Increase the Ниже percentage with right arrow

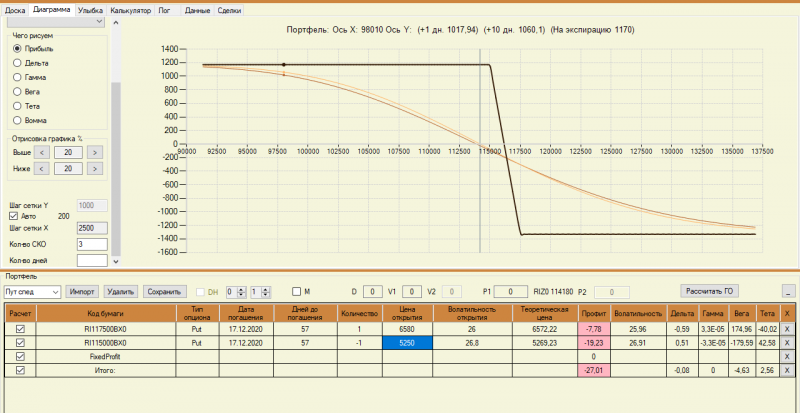94,168
